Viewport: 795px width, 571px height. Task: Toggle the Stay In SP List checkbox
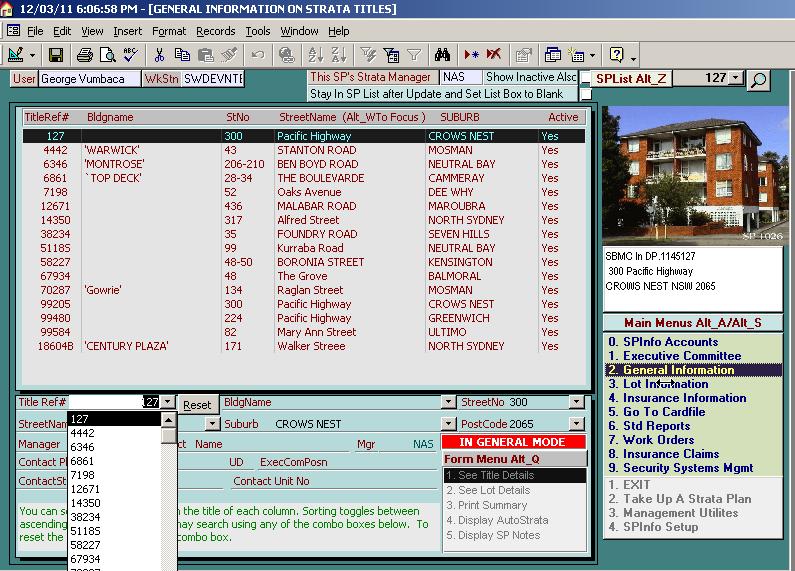pos(586,94)
